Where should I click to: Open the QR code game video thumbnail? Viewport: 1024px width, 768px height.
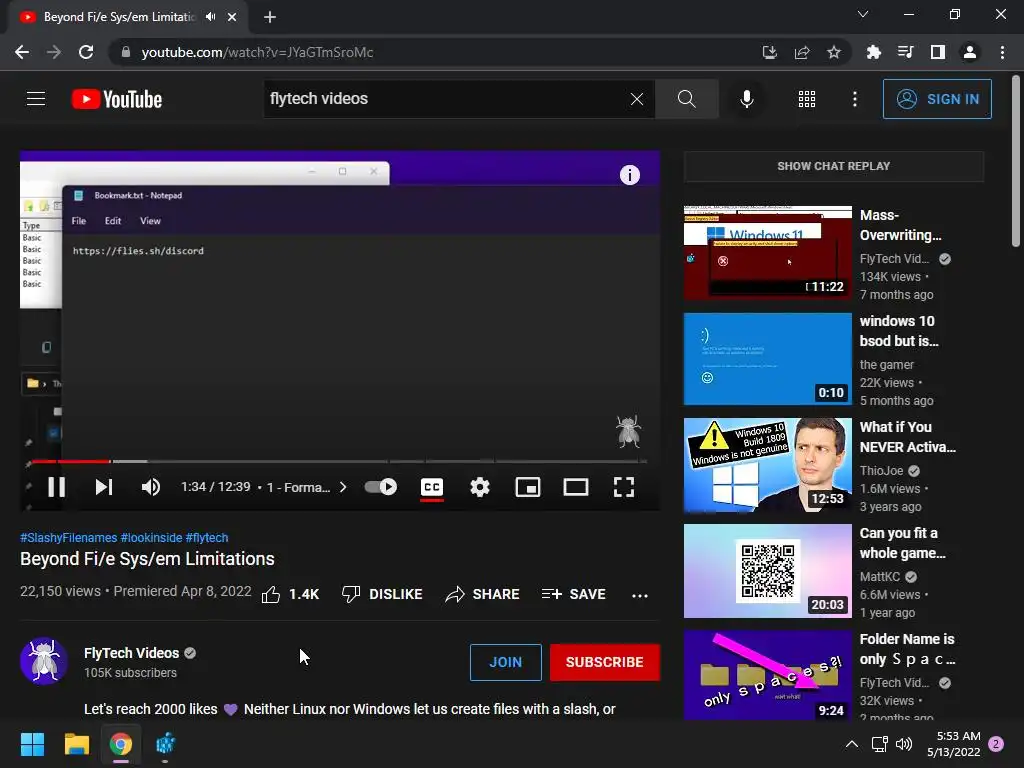(x=768, y=571)
